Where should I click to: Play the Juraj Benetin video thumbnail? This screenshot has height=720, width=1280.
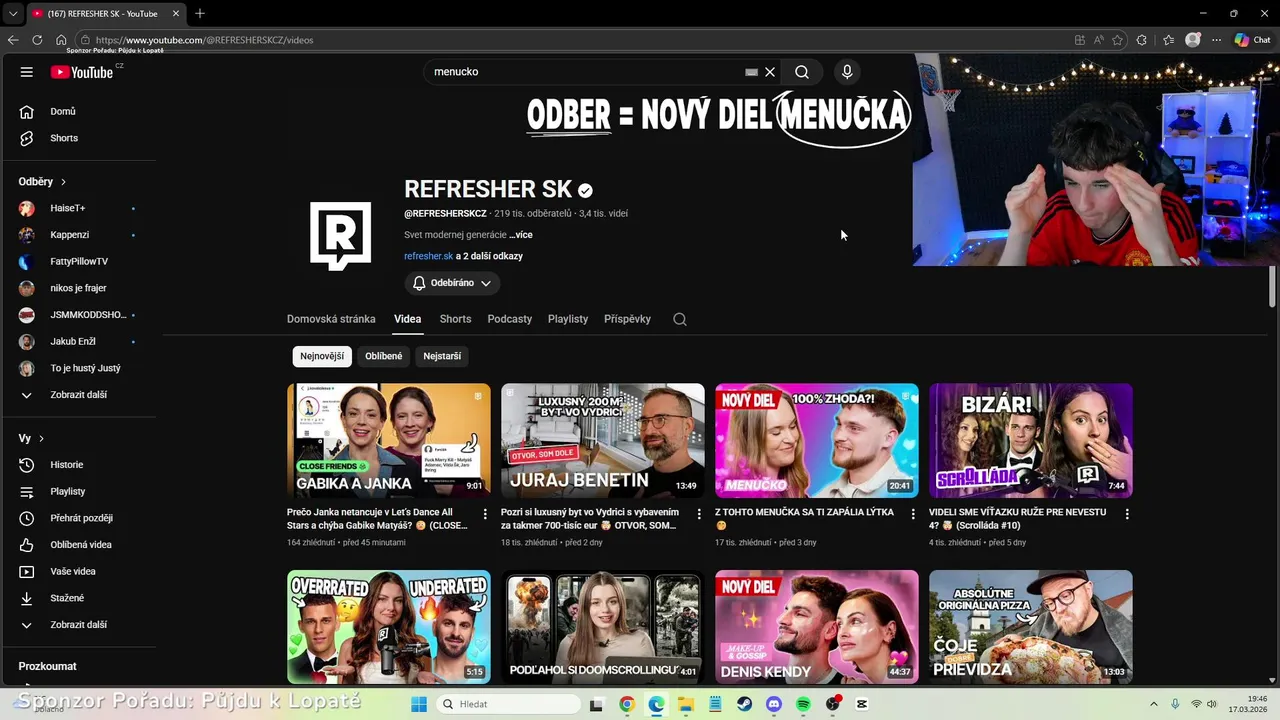coord(603,441)
